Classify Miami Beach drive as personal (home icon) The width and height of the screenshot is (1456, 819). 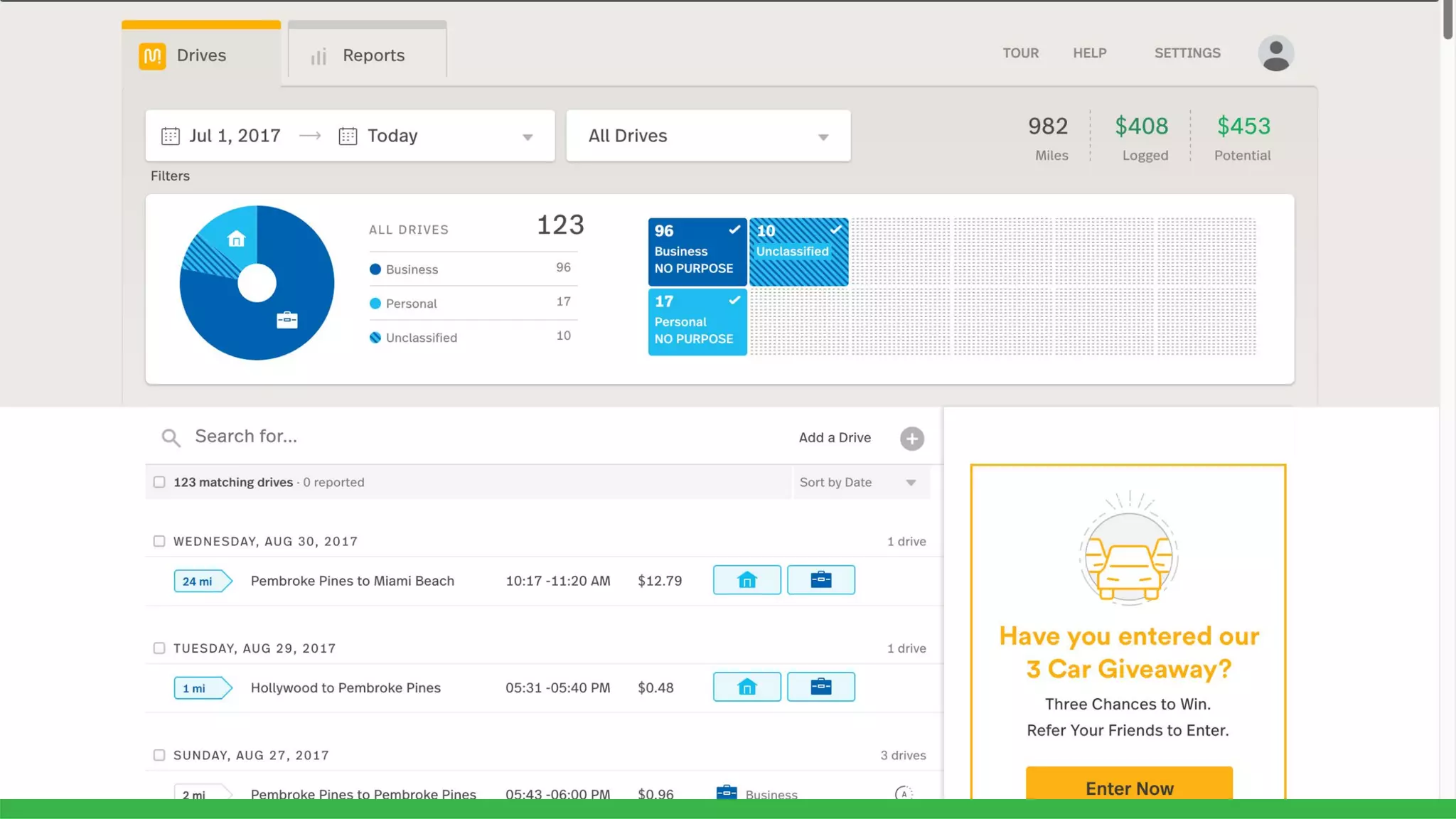746,580
